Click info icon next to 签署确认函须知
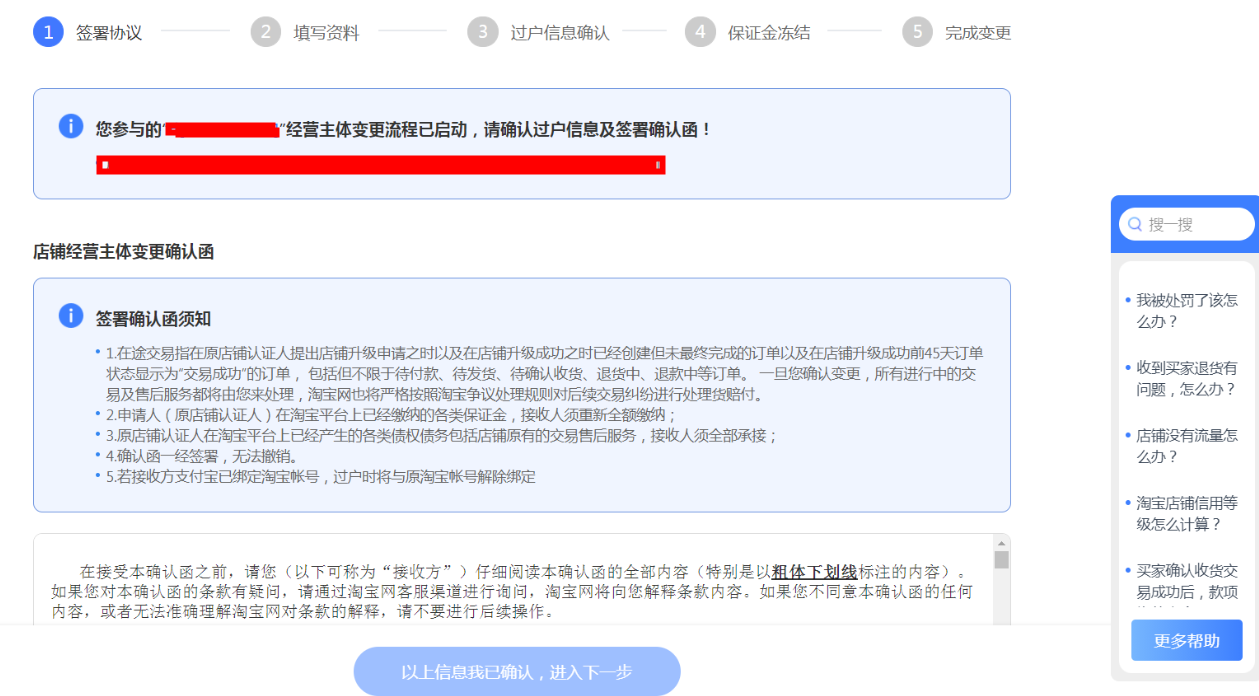 71,316
